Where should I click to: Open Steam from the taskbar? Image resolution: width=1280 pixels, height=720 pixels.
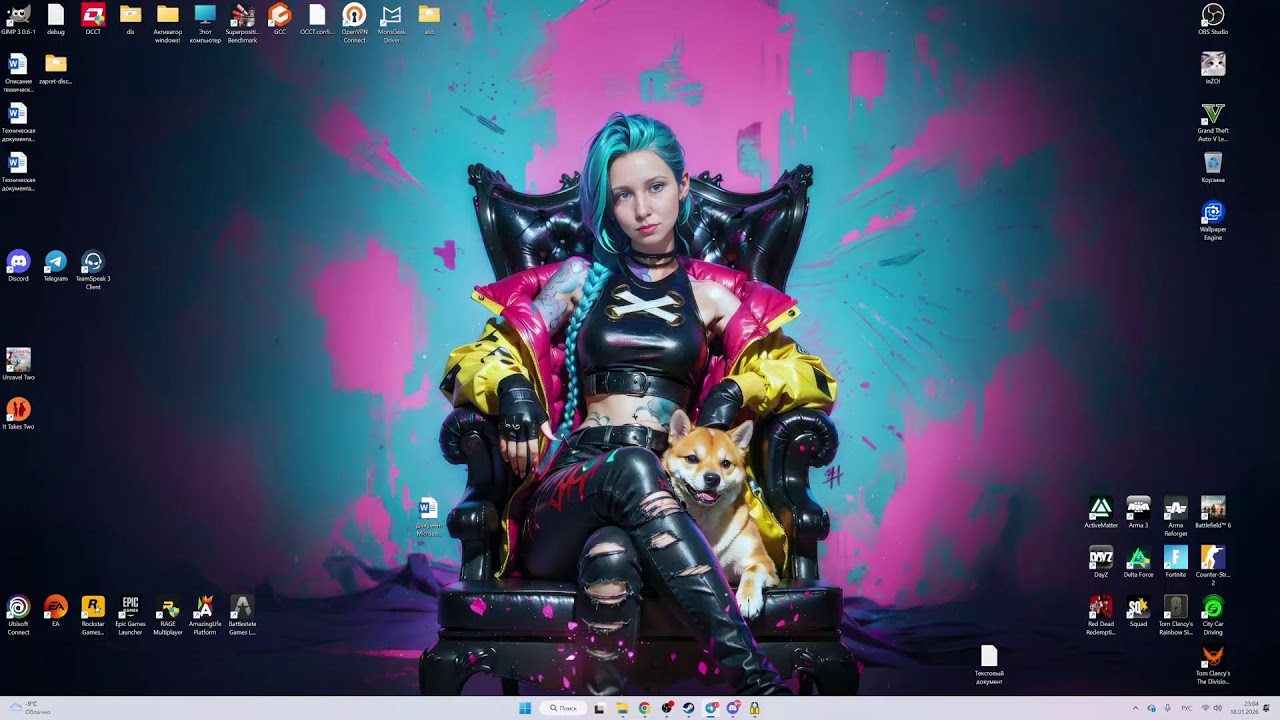(x=688, y=708)
